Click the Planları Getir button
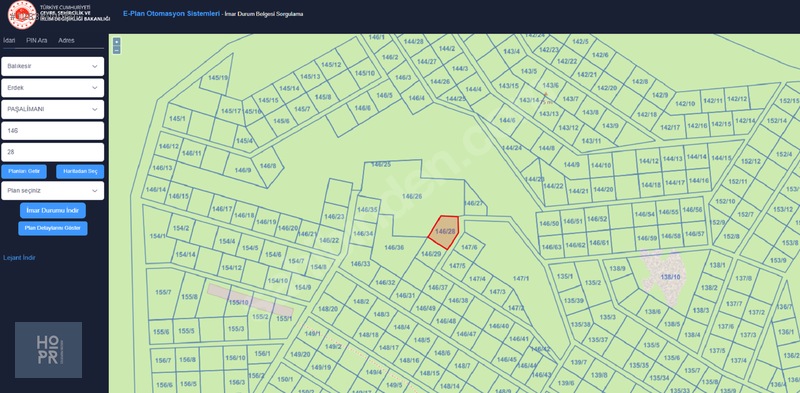The height and width of the screenshot is (393, 800). click(24, 171)
